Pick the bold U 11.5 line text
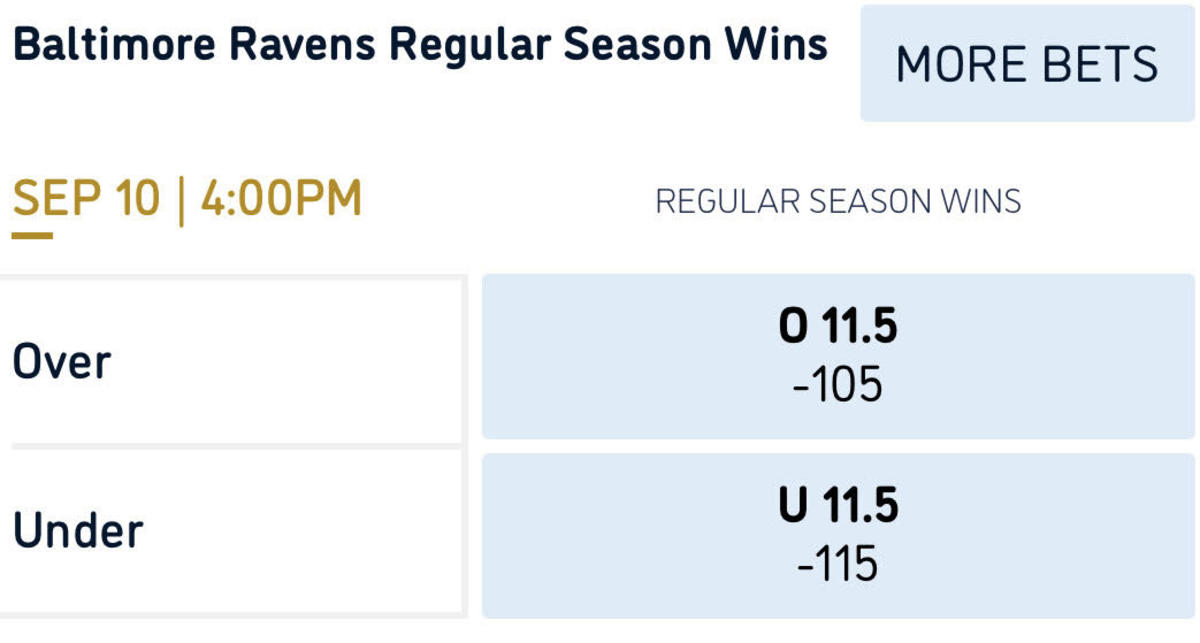The width and height of the screenshot is (1200, 643). [x=838, y=507]
